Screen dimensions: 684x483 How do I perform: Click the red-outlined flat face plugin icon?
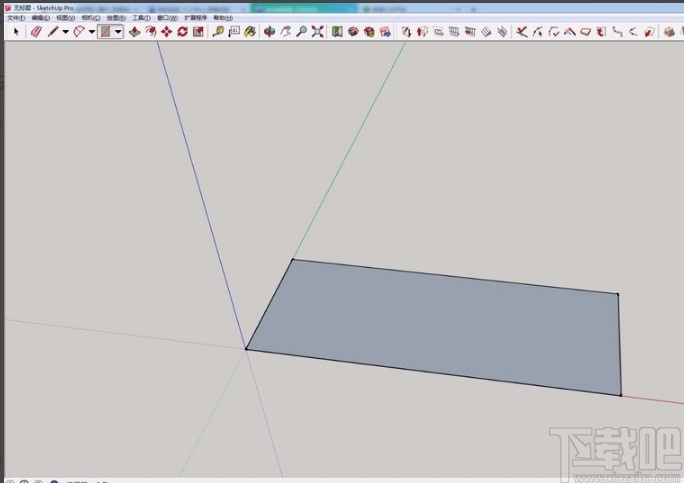point(585,31)
